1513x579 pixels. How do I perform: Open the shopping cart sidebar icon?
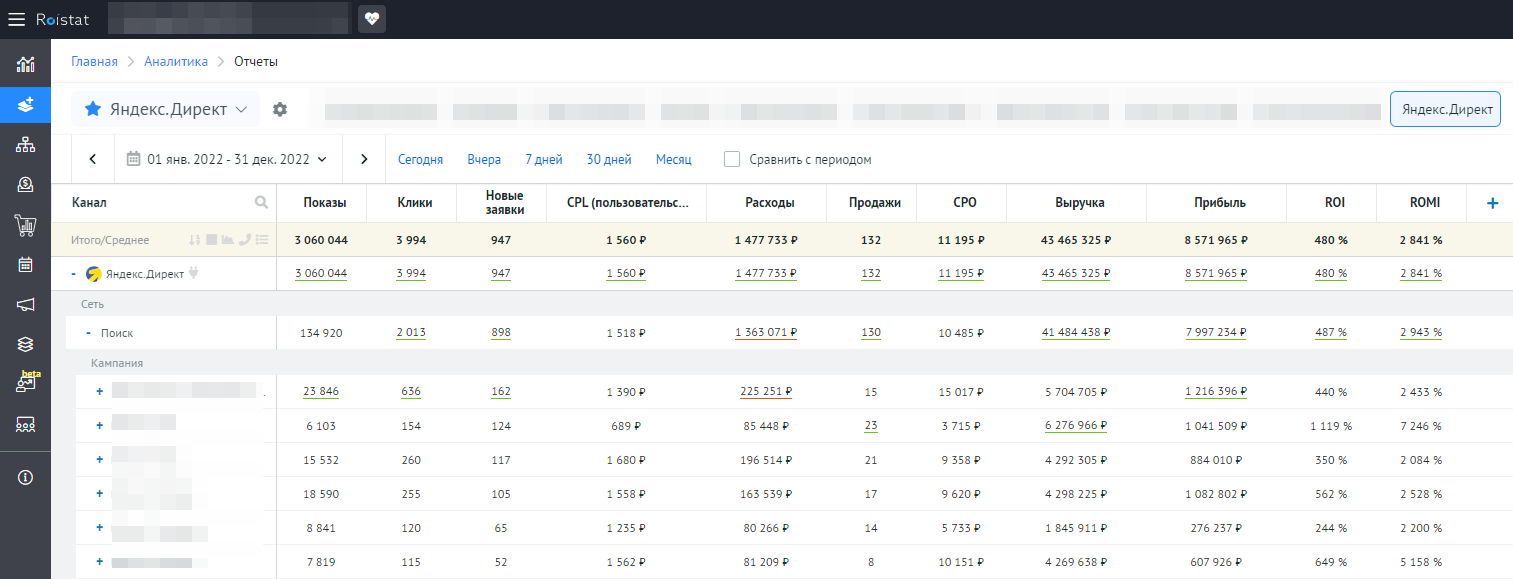tap(26, 225)
